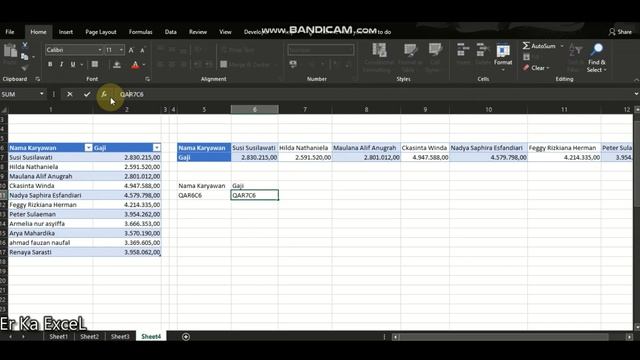This screenshot has width=640, height=360.
Task: Expand AutoSum dropdown arrow
Action: click(x=562, y=46)
